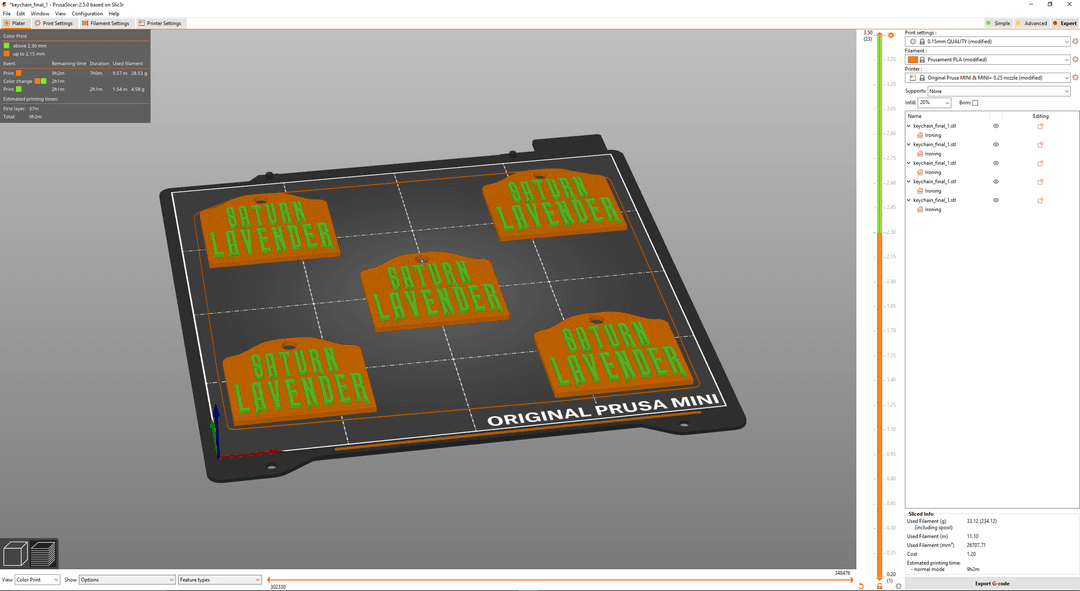Hide the first keychain_final_1.stl object
The image size is (1080, 591).
[x=997, y=125]
